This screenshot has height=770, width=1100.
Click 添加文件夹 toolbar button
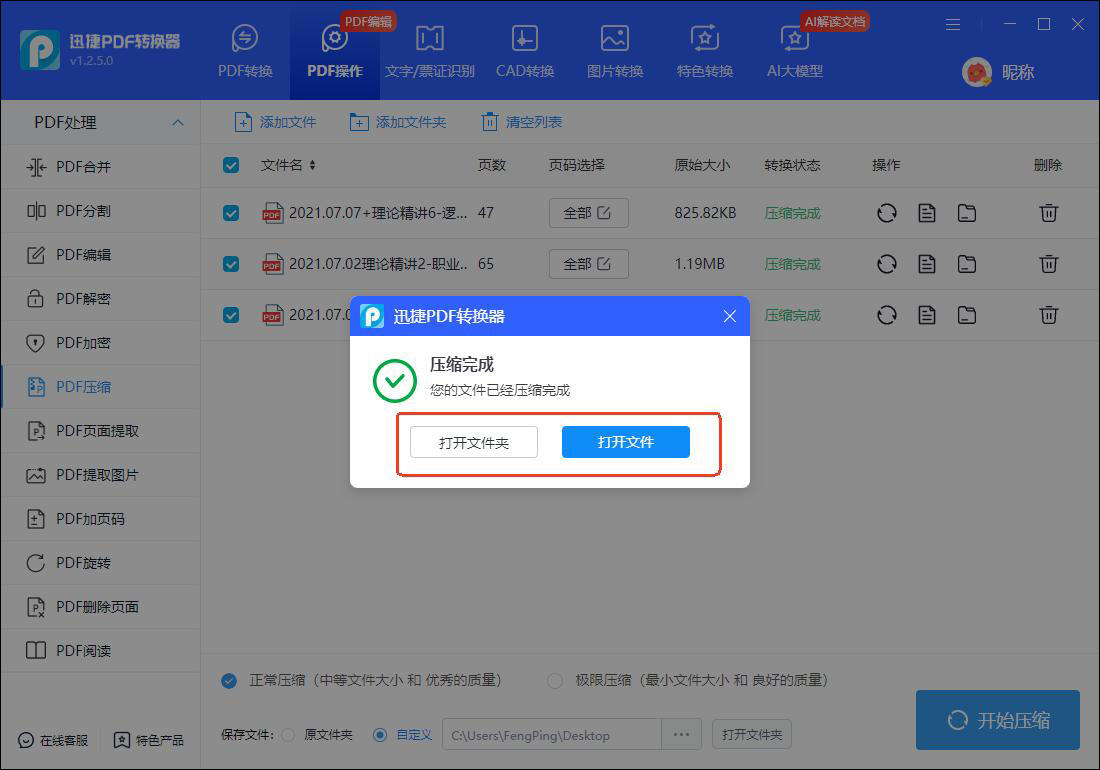coord(398,122)
